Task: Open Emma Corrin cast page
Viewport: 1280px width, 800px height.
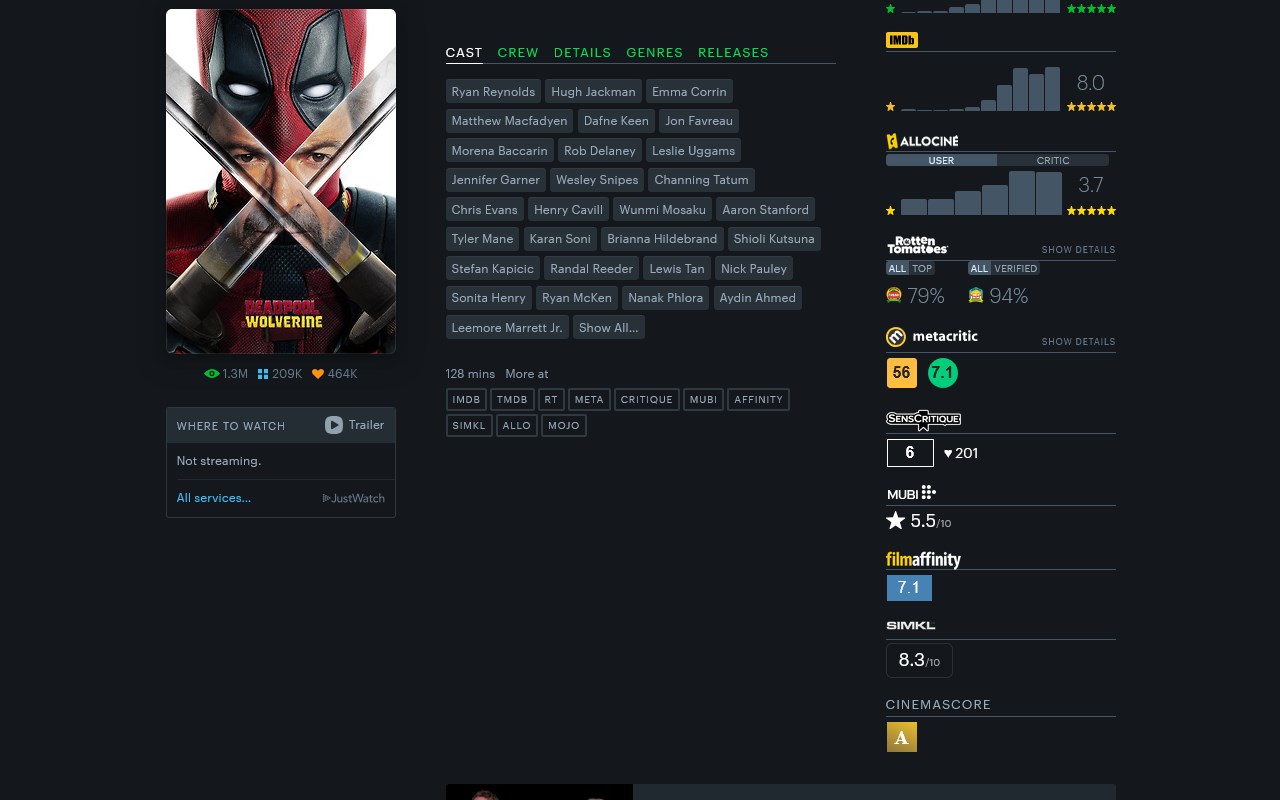Action: [x=689, y=91]
